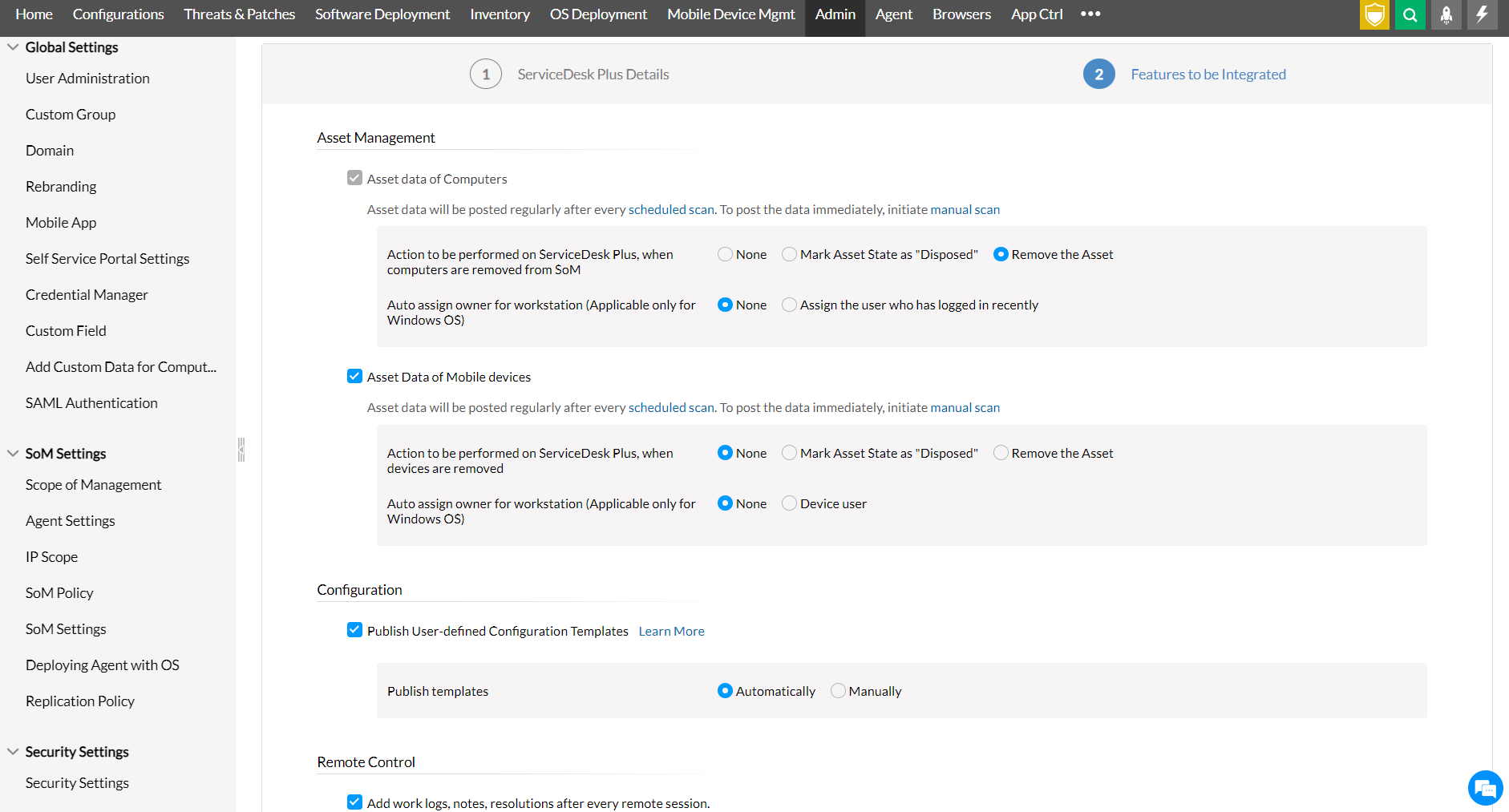
Task: Collapse the SoM Settings section
Action: [x=13, y=454]
